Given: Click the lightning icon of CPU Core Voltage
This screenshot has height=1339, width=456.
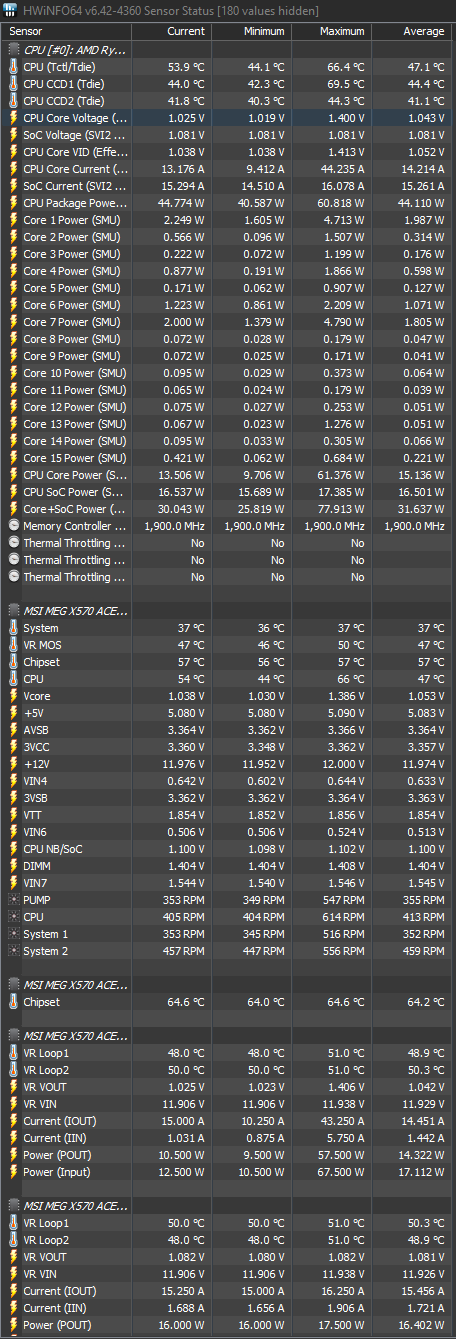Looking at the screenshot, I should coord(13,118).
